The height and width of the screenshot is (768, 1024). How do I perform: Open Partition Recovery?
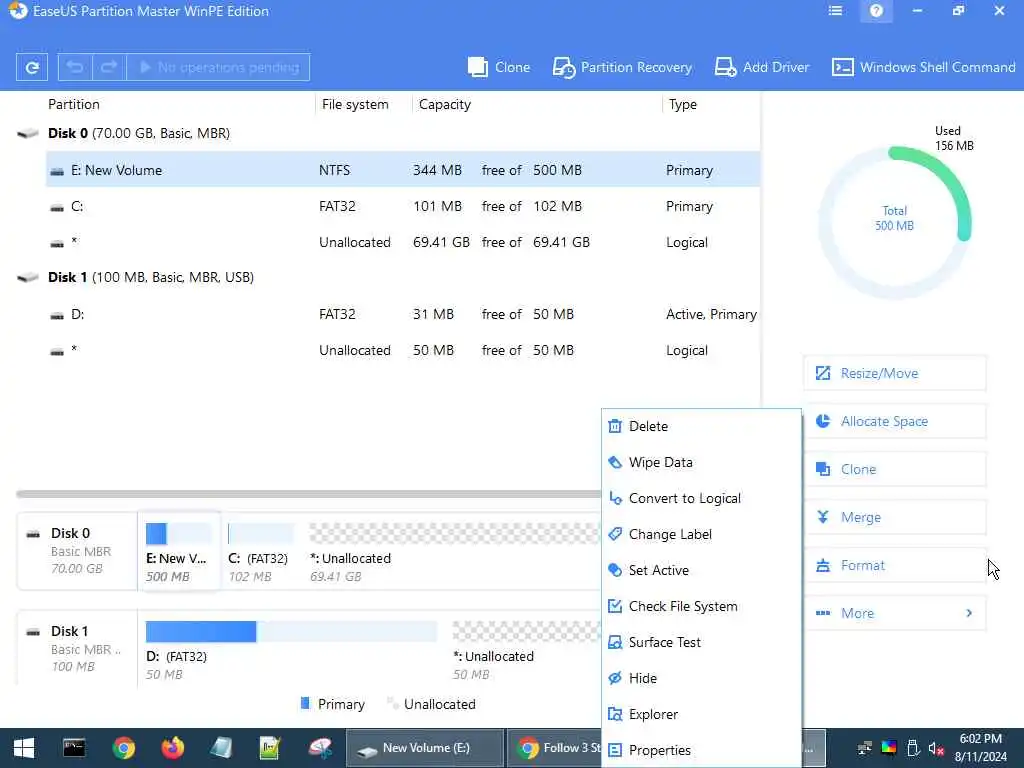622,67
